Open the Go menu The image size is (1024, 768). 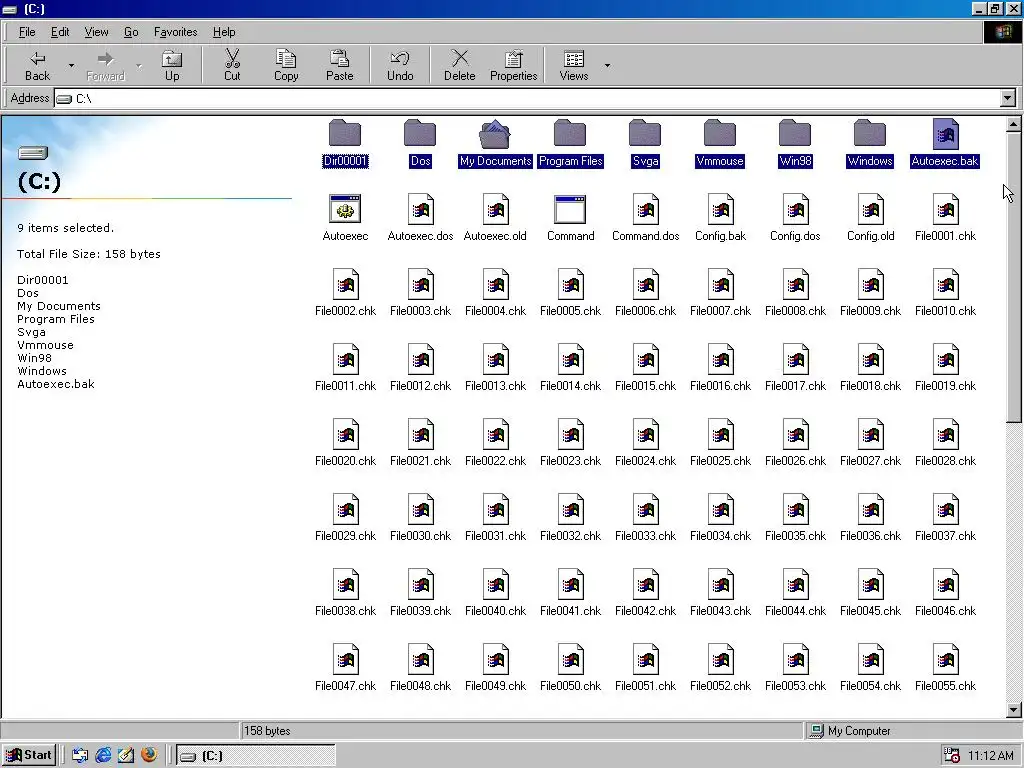click(x=131, y=32)
